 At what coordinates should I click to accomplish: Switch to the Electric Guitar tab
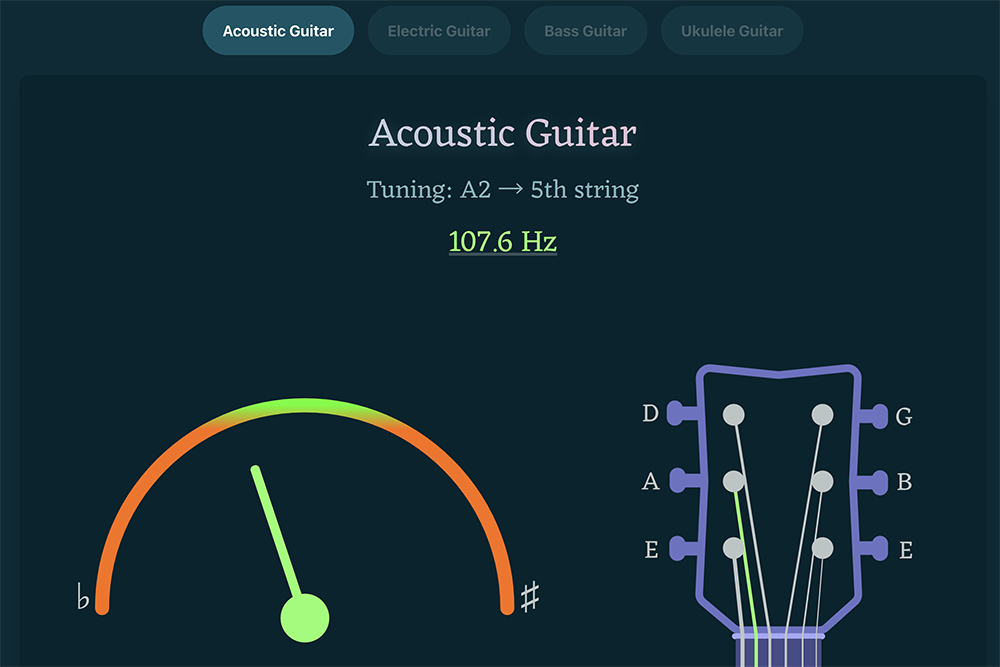click(439, 31)
